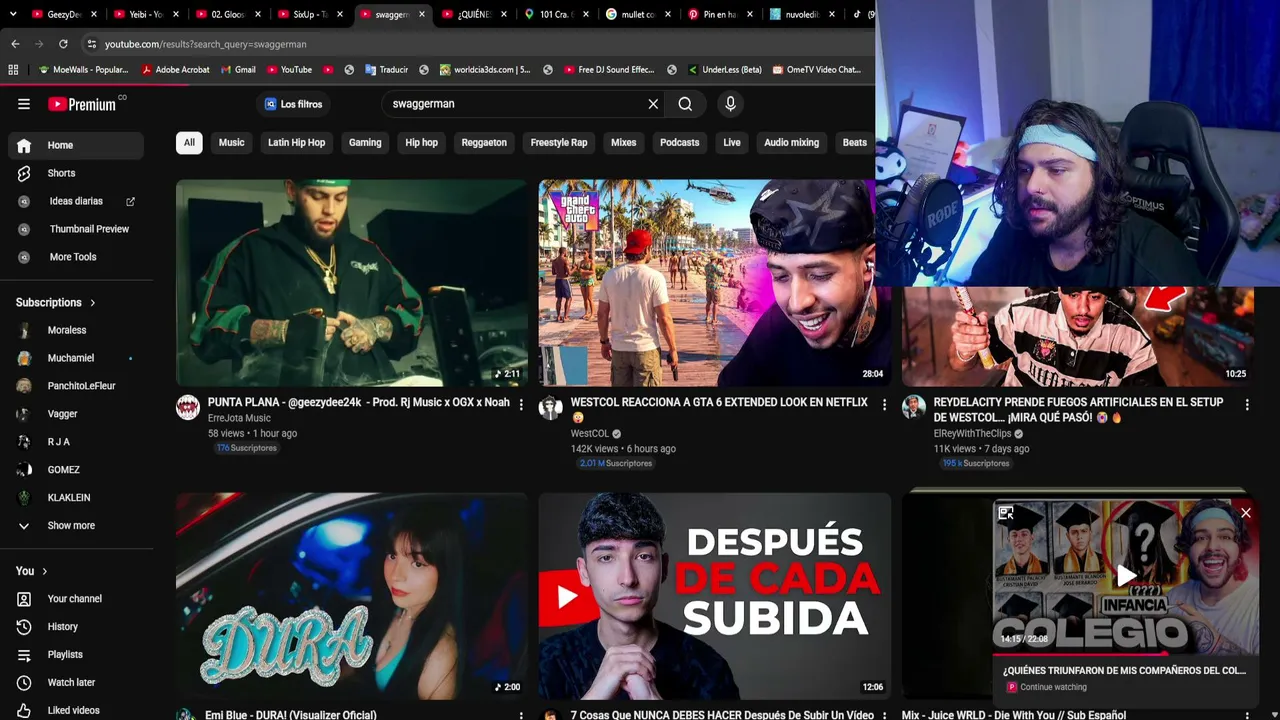Open Liked videos

[76, 710]
